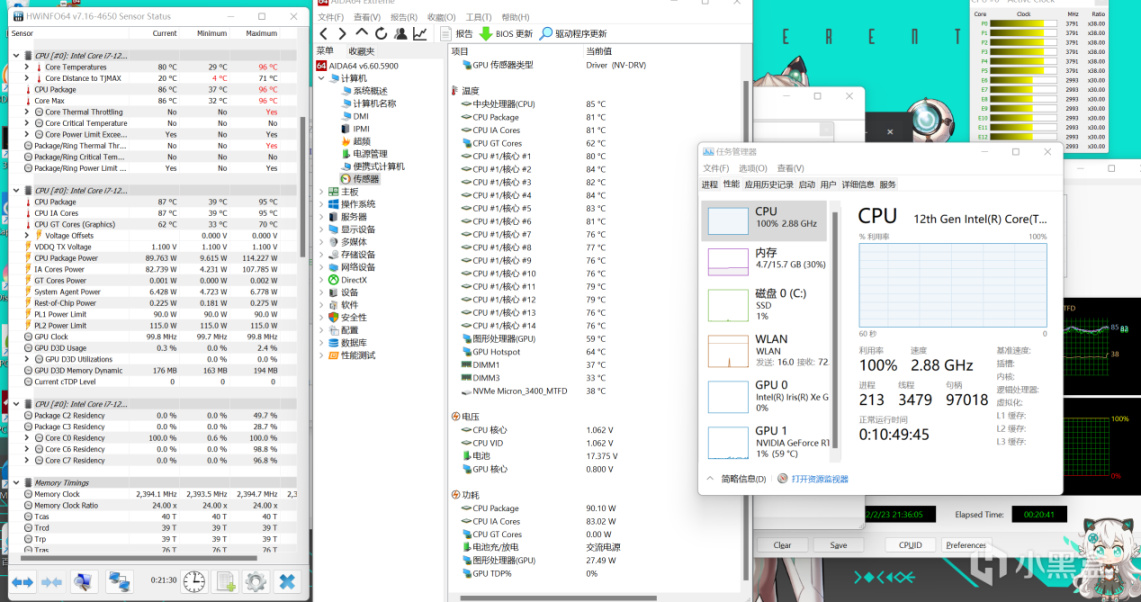The height and width of the screenshot is (602, 1141).
Task: Click AIDA64 forward navigation arrow
Action: 342,33
